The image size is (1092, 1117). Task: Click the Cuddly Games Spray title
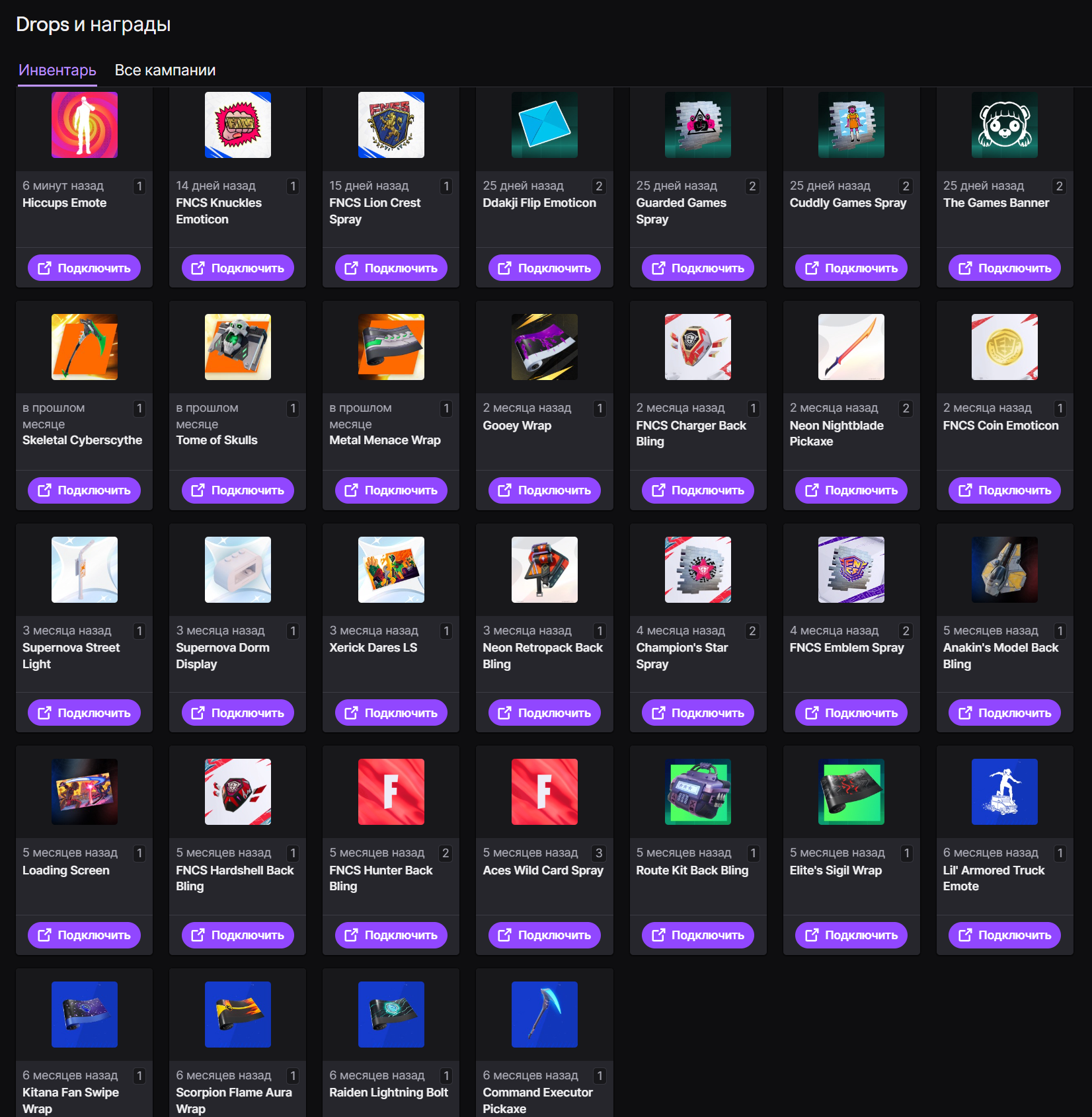pos(847,203)
